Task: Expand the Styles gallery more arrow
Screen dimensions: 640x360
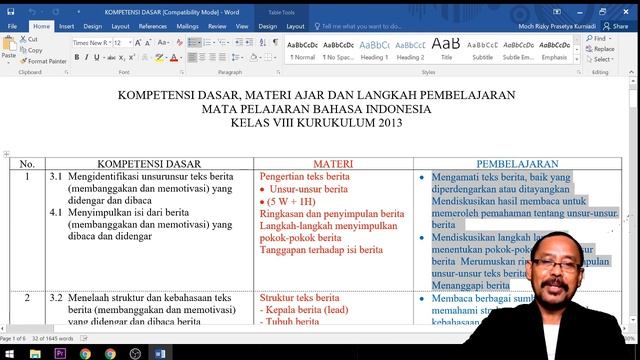Action: point(577,60)
